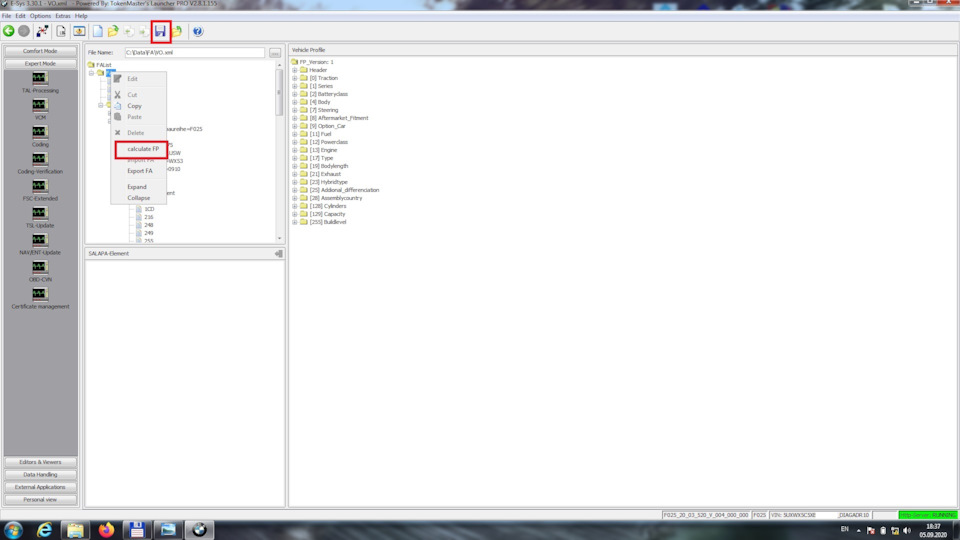Switch to Expert Mode
Screen dimensions: 960x540
pos(40,64)
